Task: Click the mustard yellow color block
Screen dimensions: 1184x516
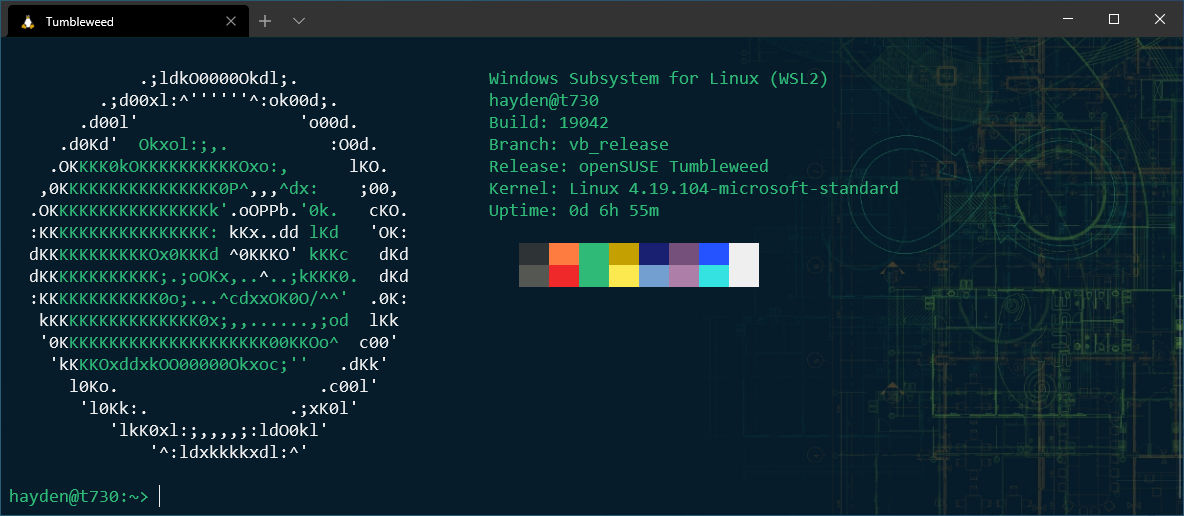Action: pyautogui.click(x=624, y=254)
